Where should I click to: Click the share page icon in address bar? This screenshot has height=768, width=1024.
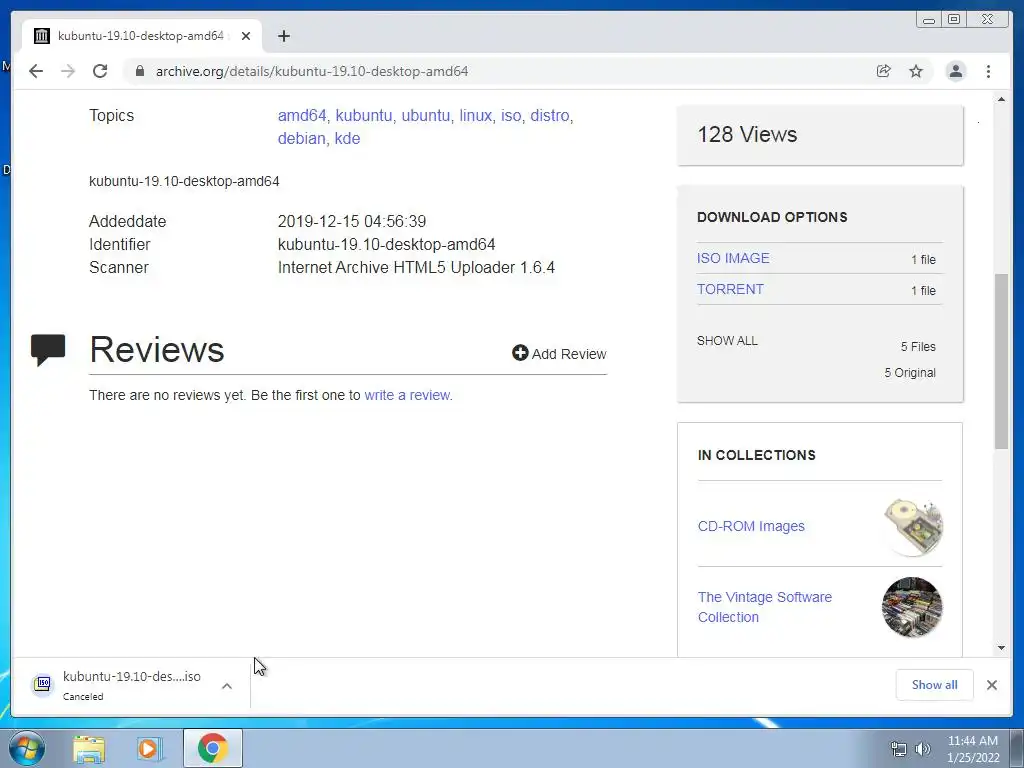(884, 71)
